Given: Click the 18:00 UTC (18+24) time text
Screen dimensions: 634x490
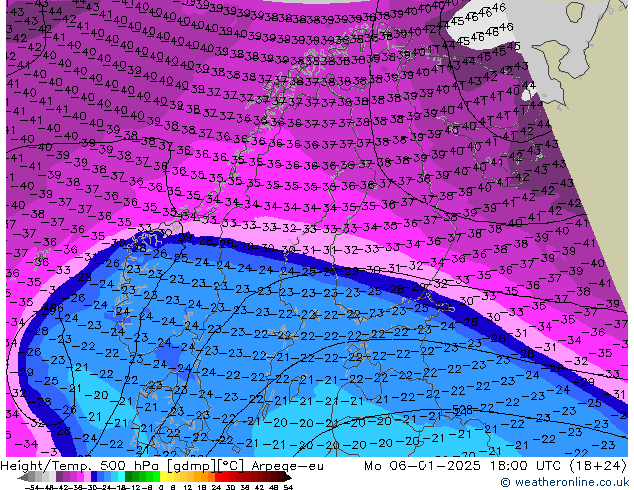Looking at the screenshot, I should pos(558,466).
